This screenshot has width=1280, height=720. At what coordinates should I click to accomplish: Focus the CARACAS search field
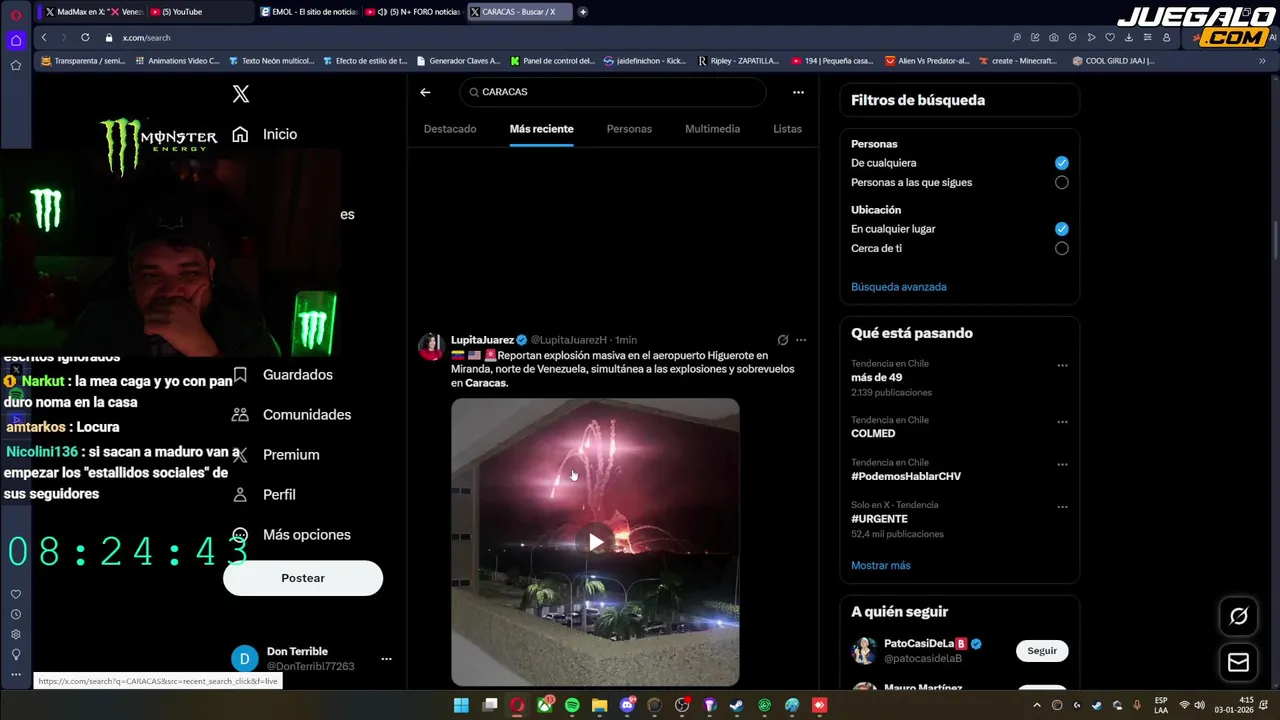[x=613, y=92]
